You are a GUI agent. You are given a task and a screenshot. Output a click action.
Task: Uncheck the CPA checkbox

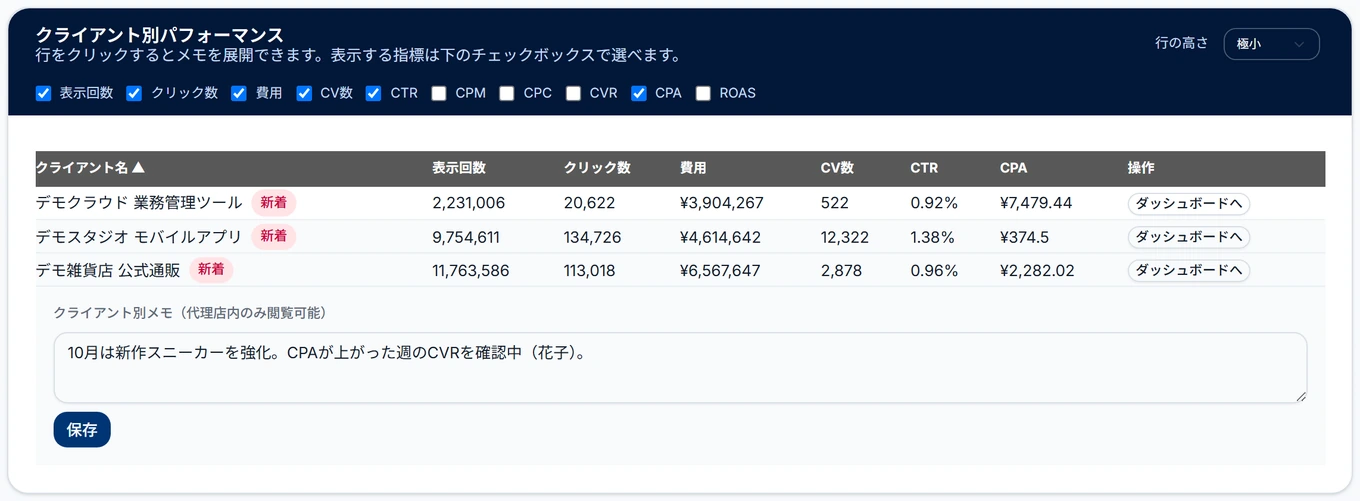pos(639,93)
